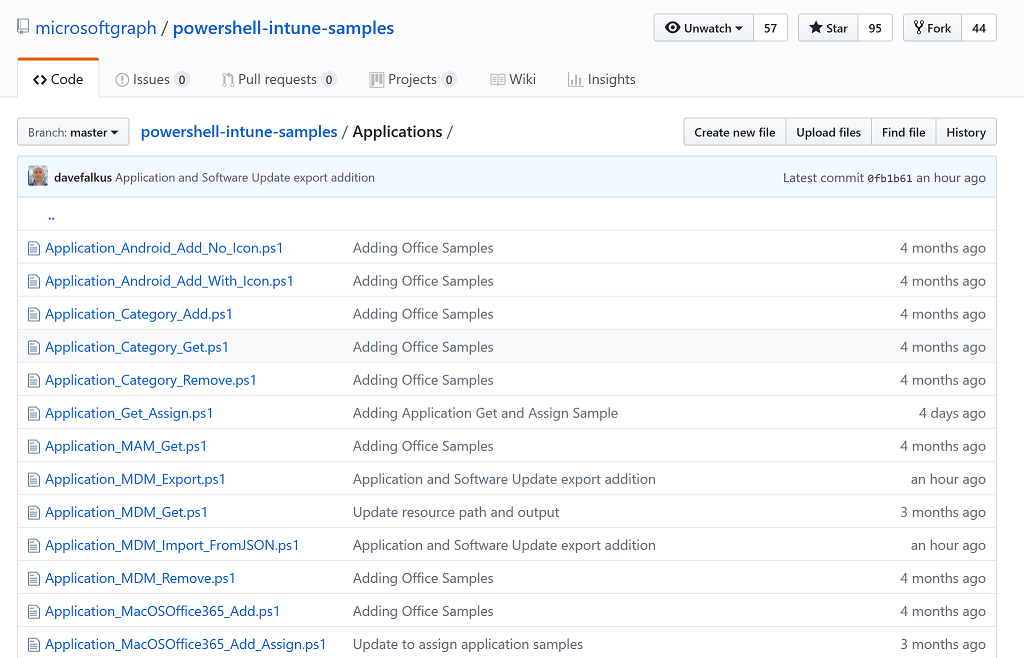Open the davefalkus author link
The height and width of the screenshot is (658, 1024).
pos(83,178)
